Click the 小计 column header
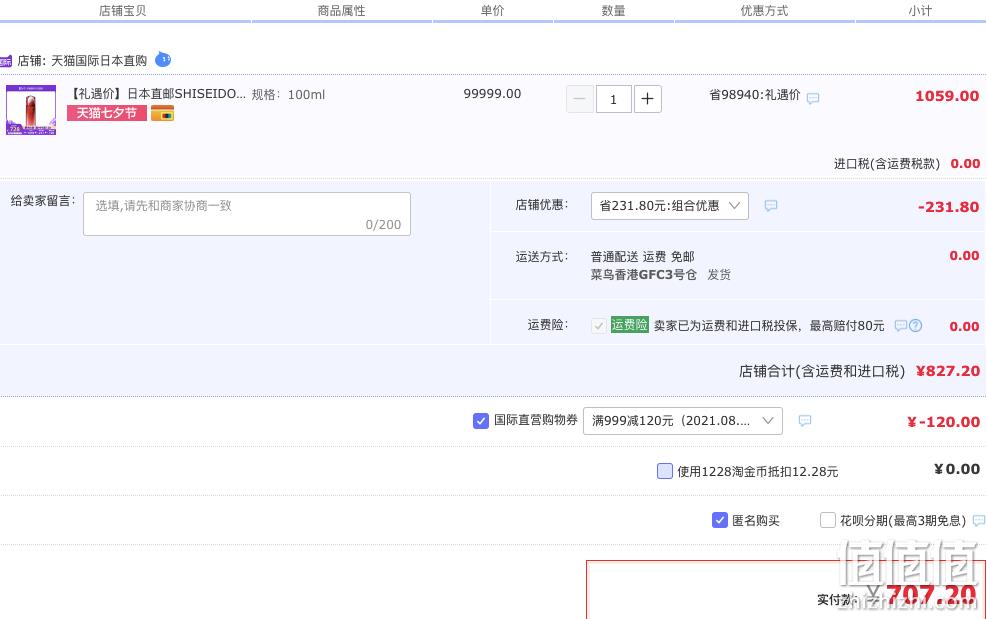Viewport: 987px width, 619px height. click(x=920, y=11)
